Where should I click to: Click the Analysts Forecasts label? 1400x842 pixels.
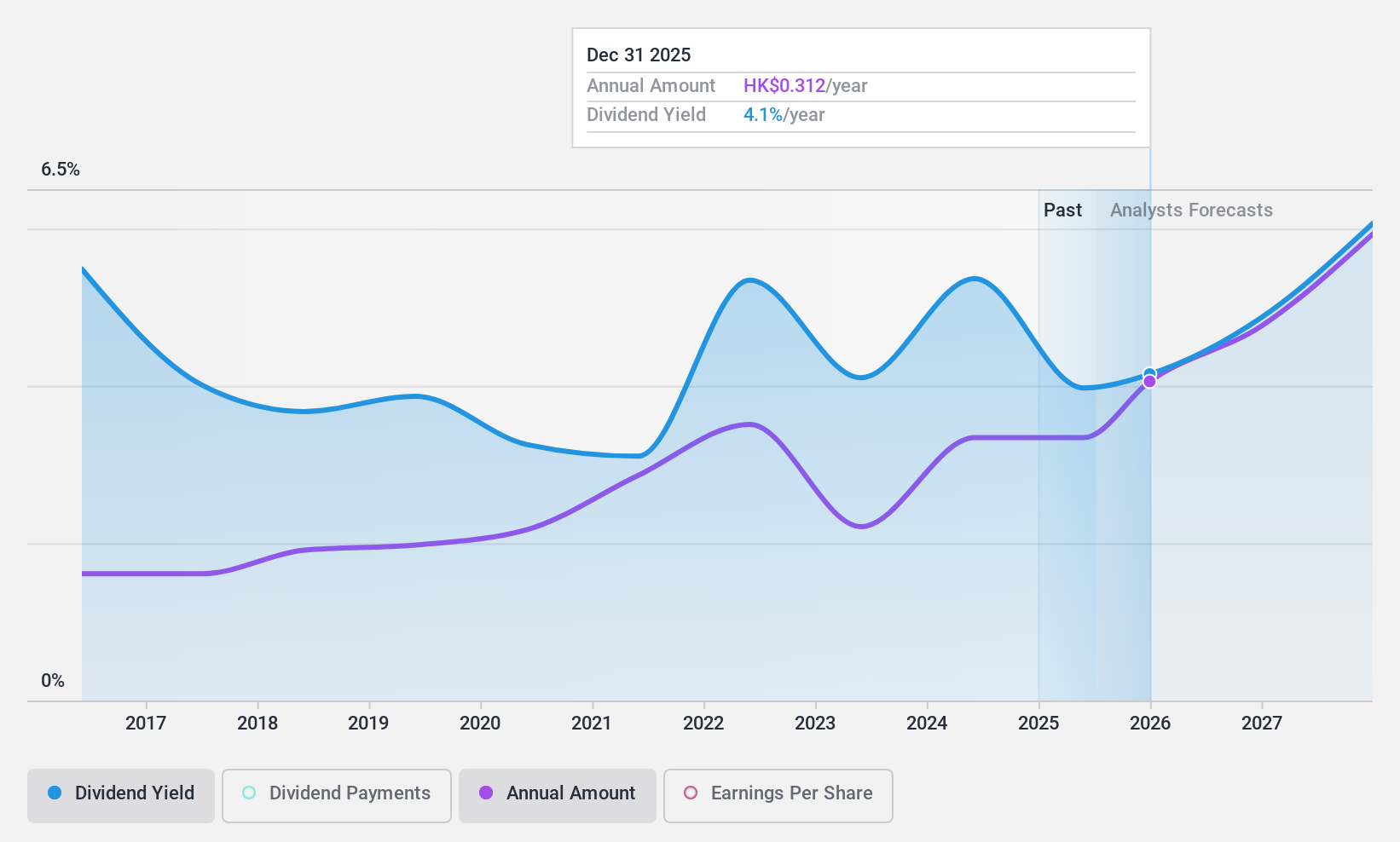coord(1191,210)
